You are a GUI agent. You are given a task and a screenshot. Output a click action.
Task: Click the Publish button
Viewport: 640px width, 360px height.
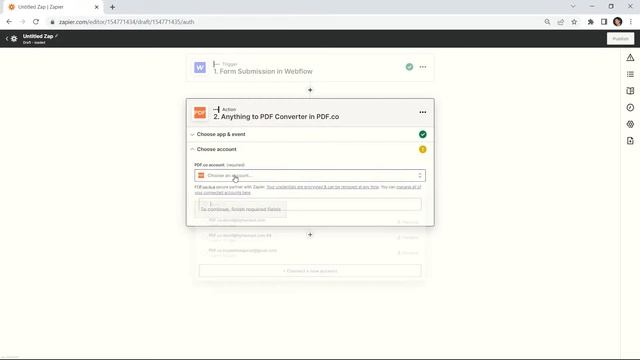pos(620,39)
